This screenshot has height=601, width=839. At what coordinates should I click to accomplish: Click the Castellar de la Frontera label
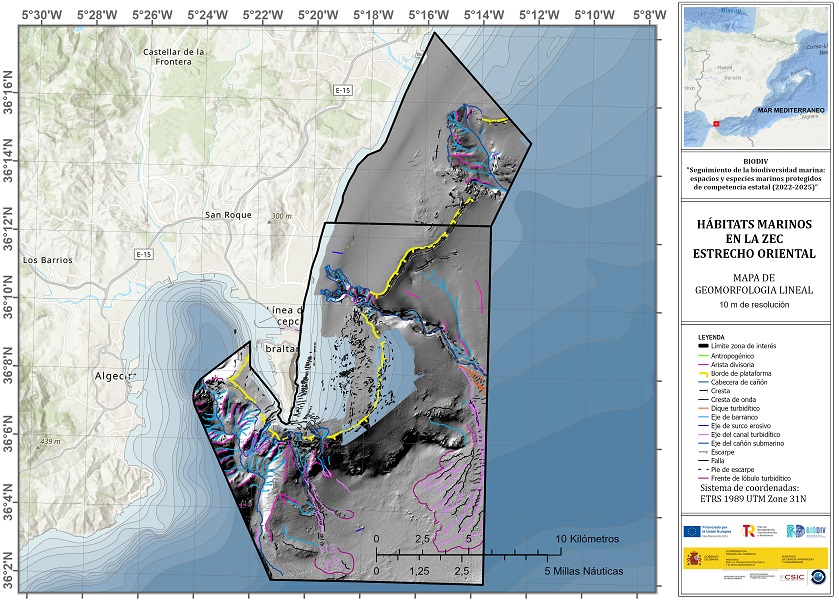click(x=173, y=57)
